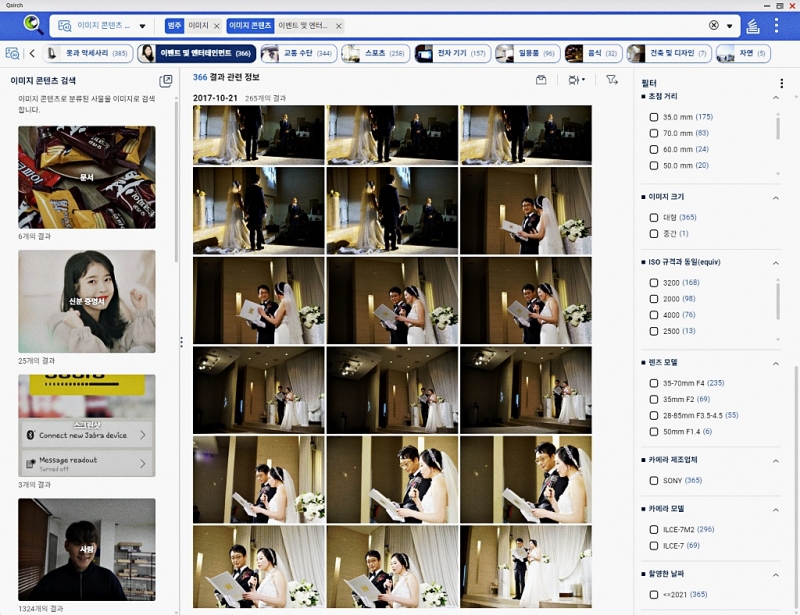This screenshot has width=800, height=615.
Task: Click the filter funnel icon above the results
Action: tap(611, 79)
